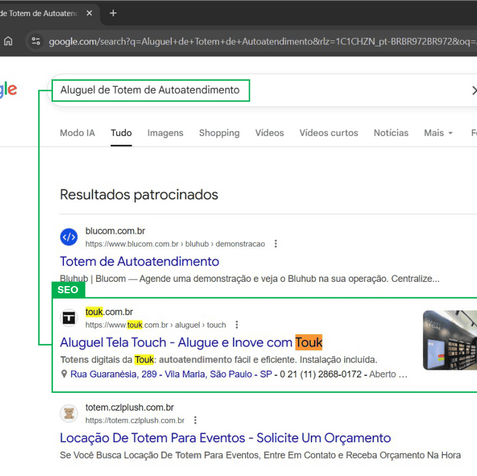Open Locação De Totem Para Eventos link

coord(225,438)
